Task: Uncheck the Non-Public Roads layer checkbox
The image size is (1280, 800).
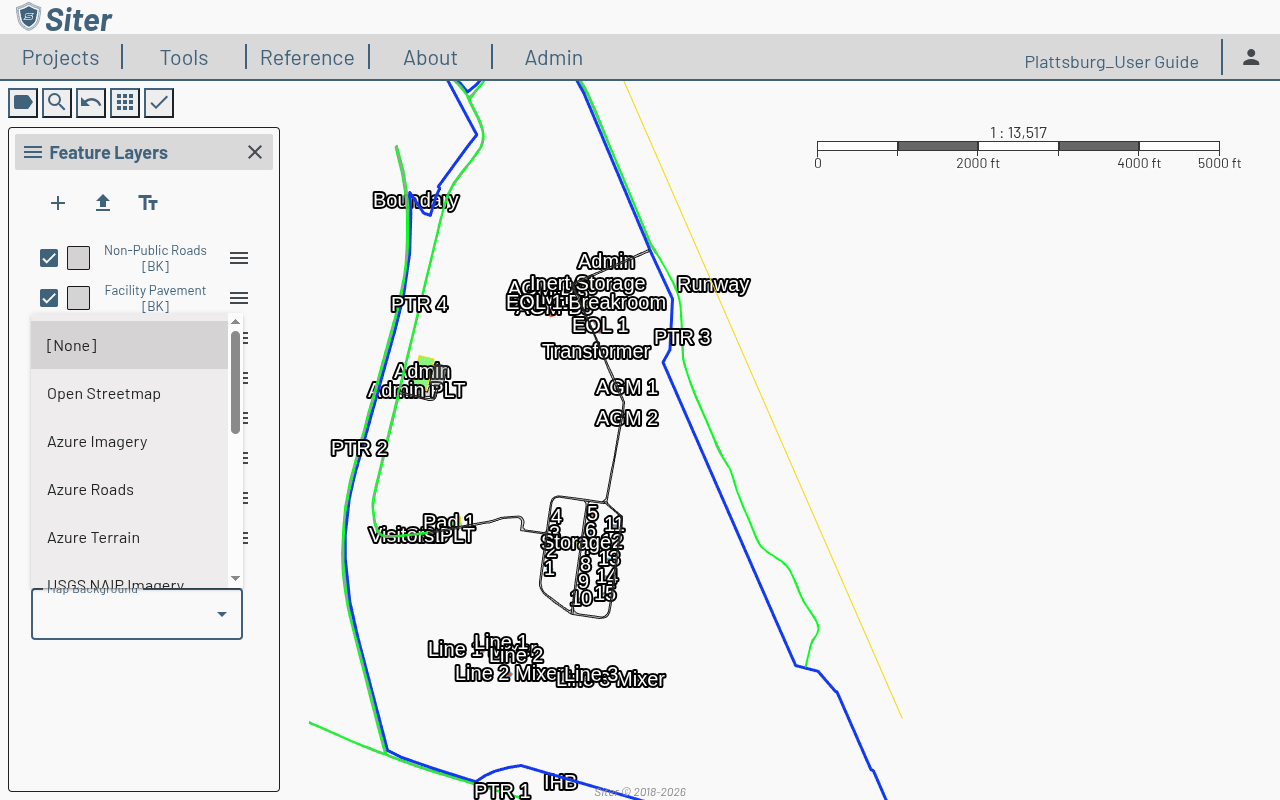Action: 49,258
